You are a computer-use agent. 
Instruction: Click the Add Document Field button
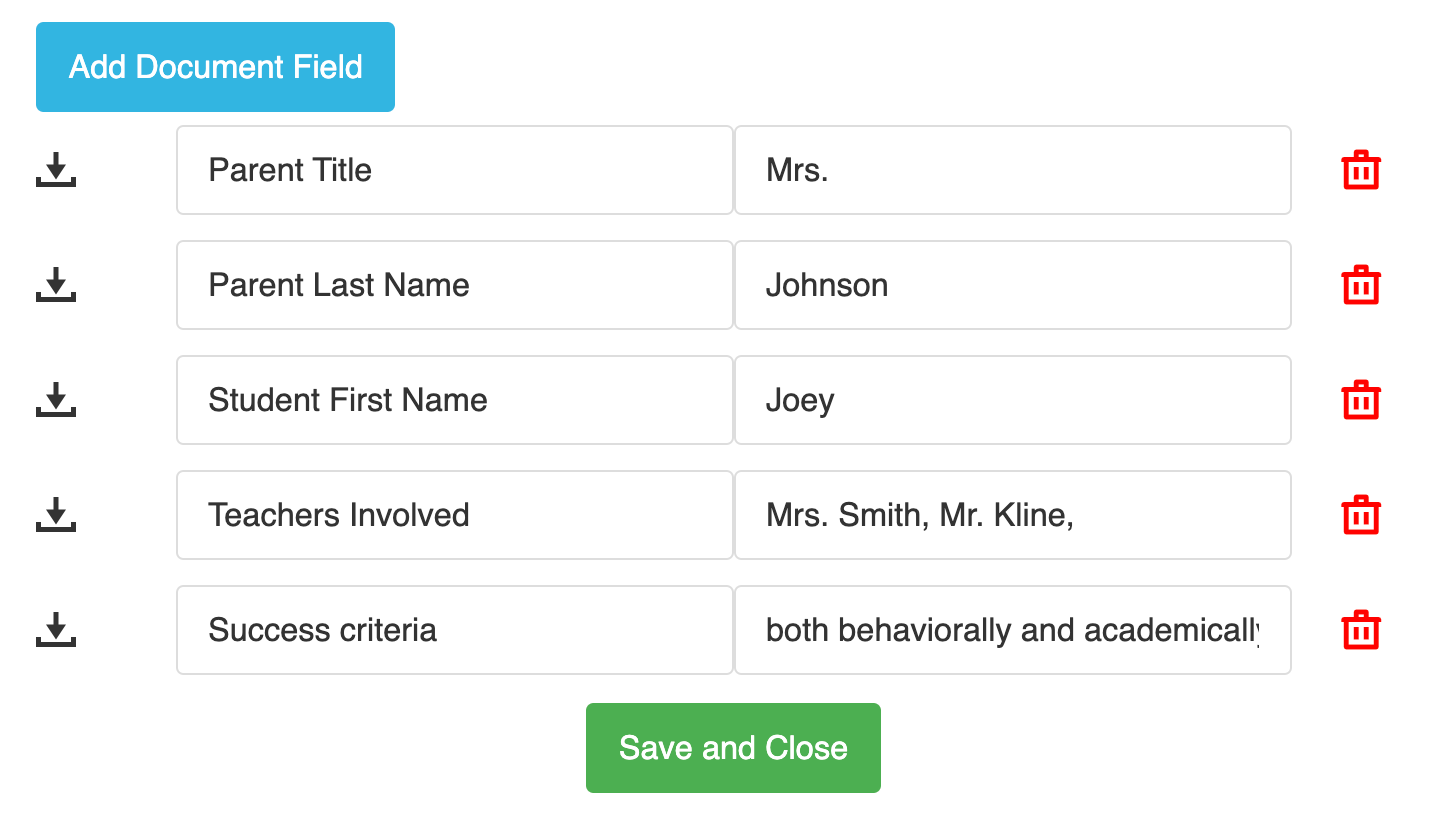(215, 67)
